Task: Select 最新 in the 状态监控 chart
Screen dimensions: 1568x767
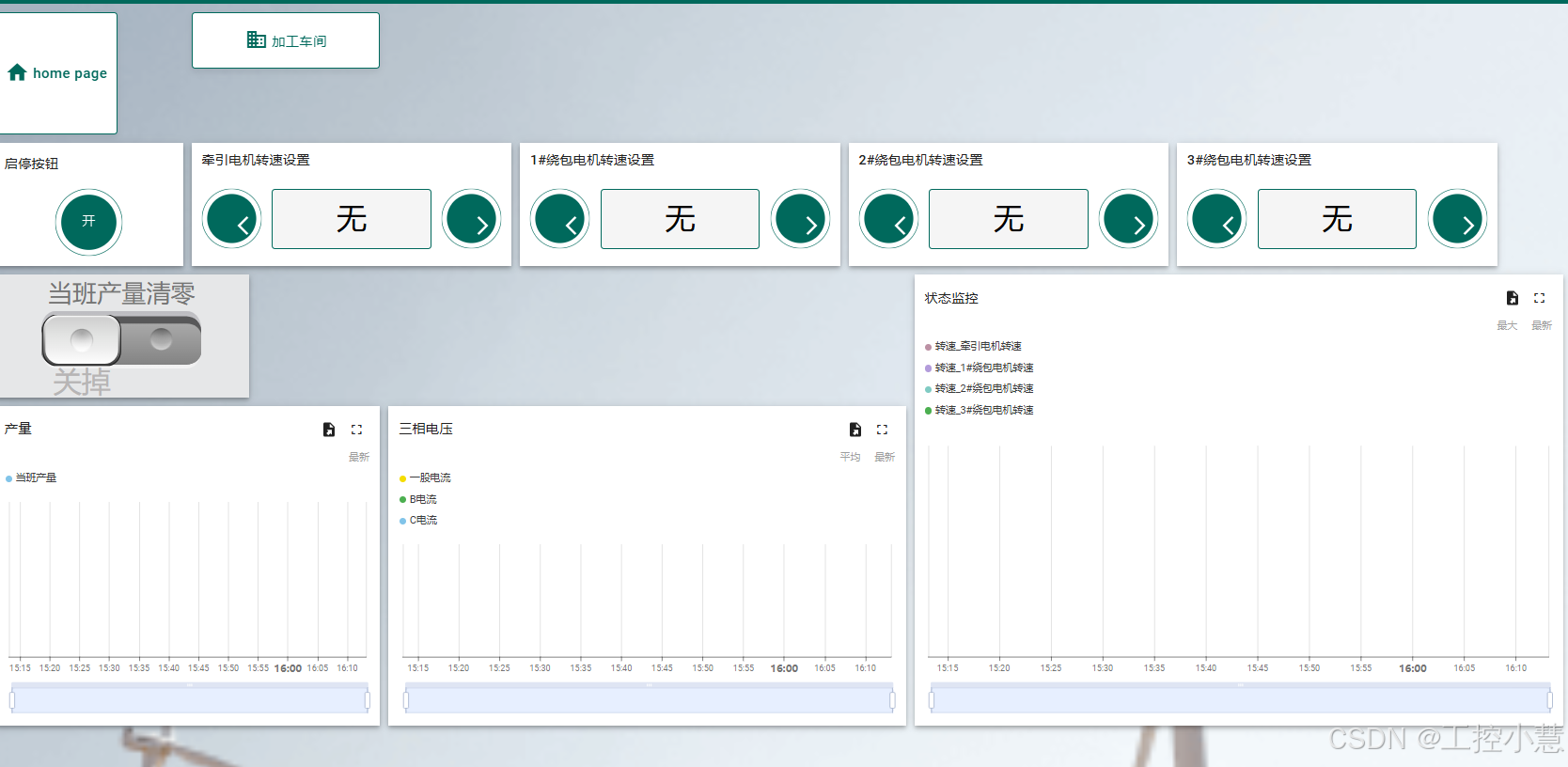Action: pyautogui.click(x=1542, y=325)
